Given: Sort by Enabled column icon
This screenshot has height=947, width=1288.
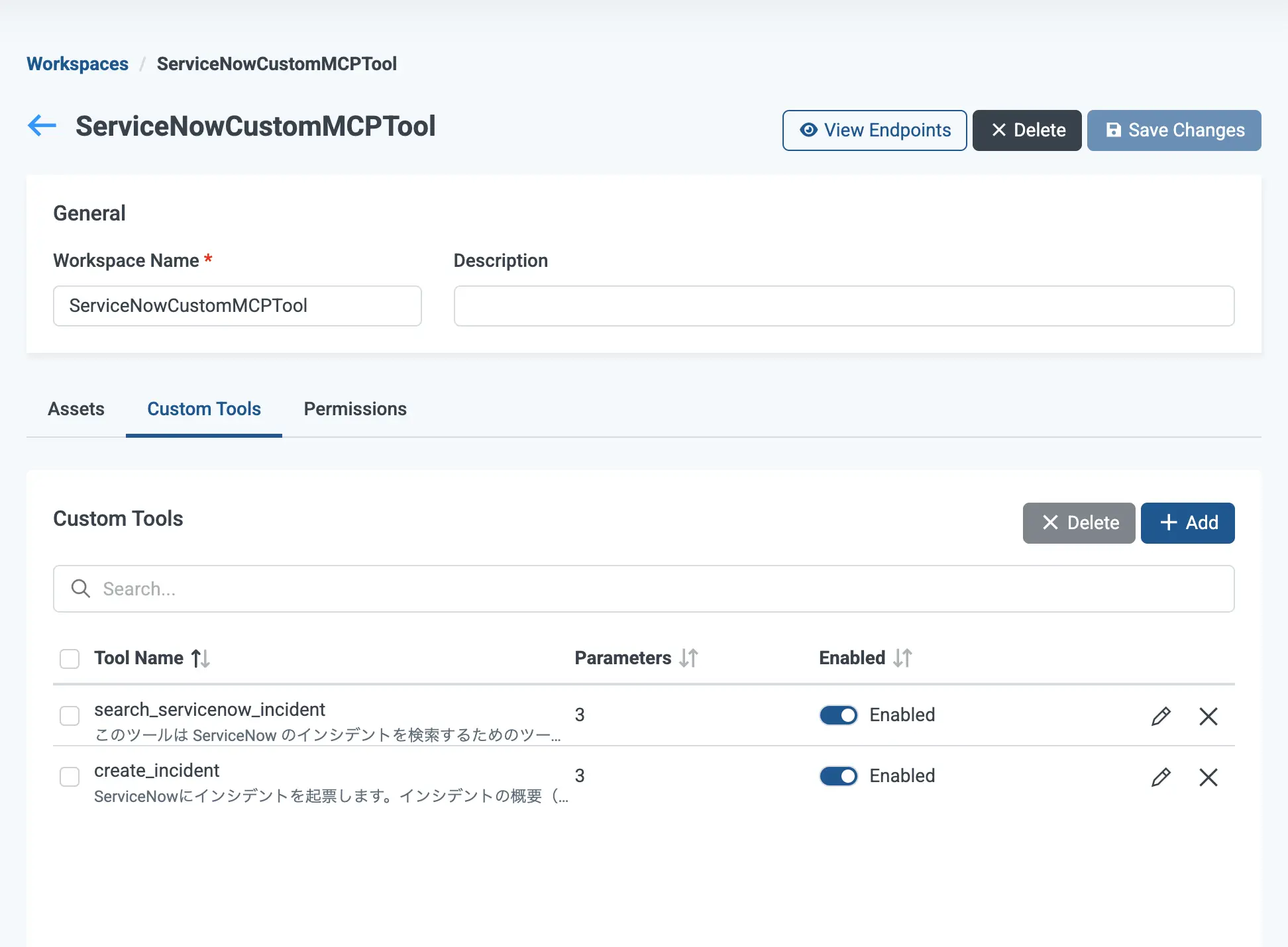Looking at the screenshot, I should [902, 658].
